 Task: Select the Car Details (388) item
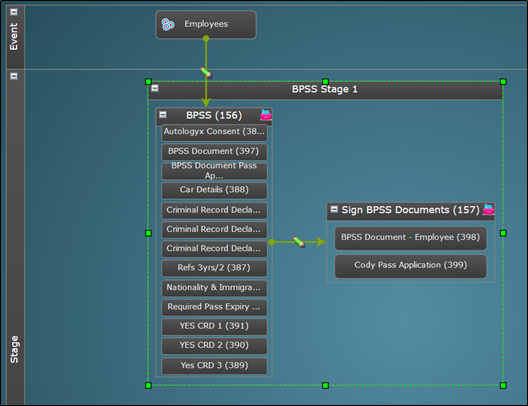pos(214,191)
